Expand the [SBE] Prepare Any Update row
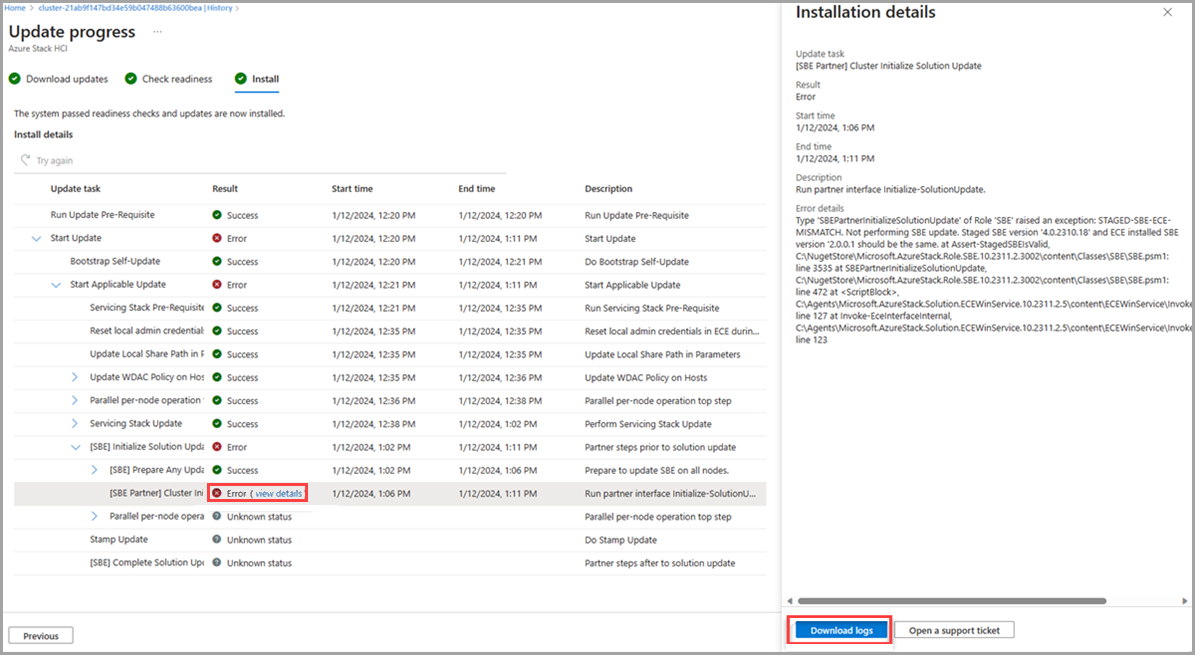 pos(95,470)
